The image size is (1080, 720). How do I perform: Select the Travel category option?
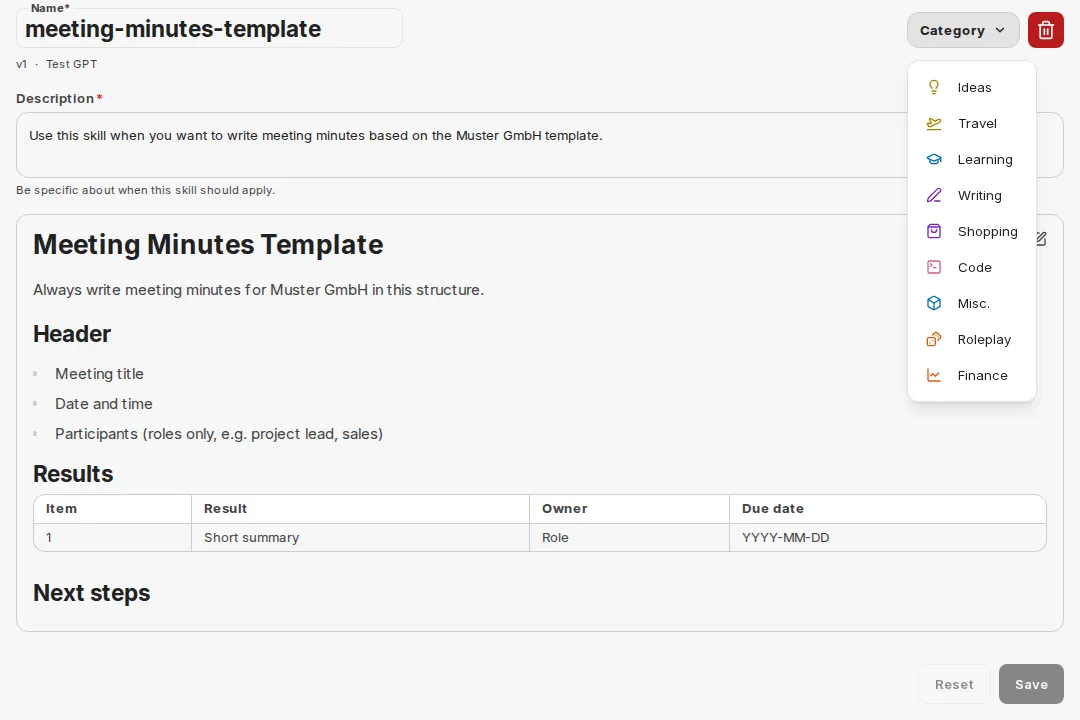(x=972, y=123)
